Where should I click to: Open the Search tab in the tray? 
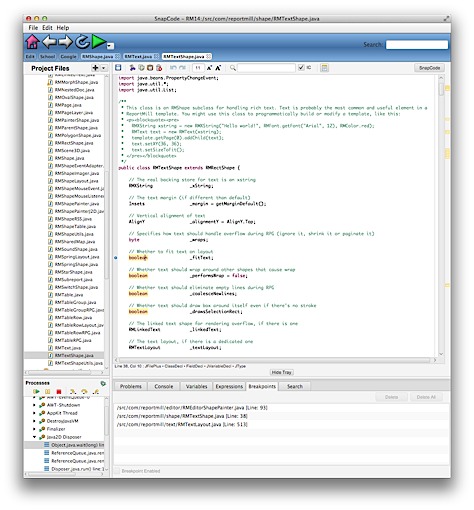click(295, 386)
